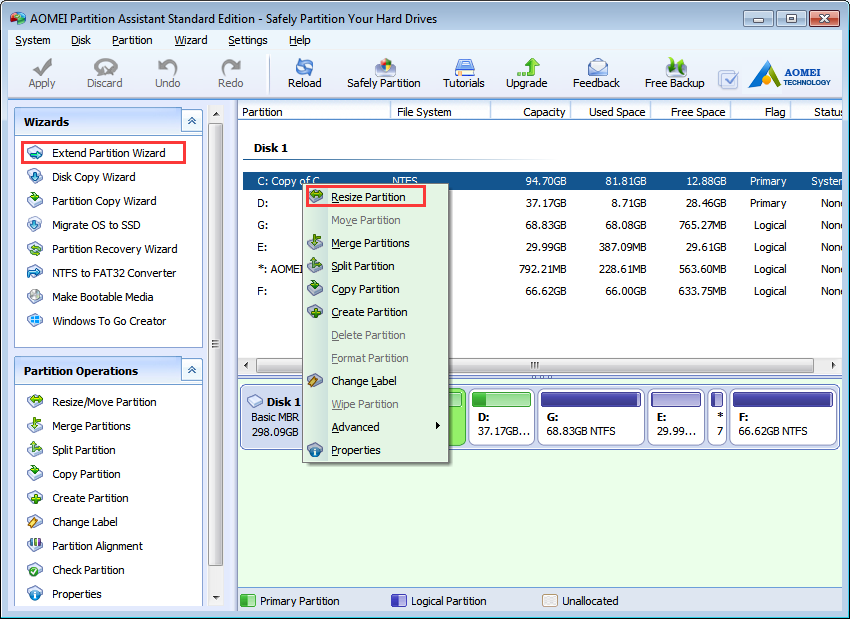Screen dimensions: 850x619
Task: Select Resize/Move Partition in the Partition Operations panel
Action: click(x=92, y=402)
